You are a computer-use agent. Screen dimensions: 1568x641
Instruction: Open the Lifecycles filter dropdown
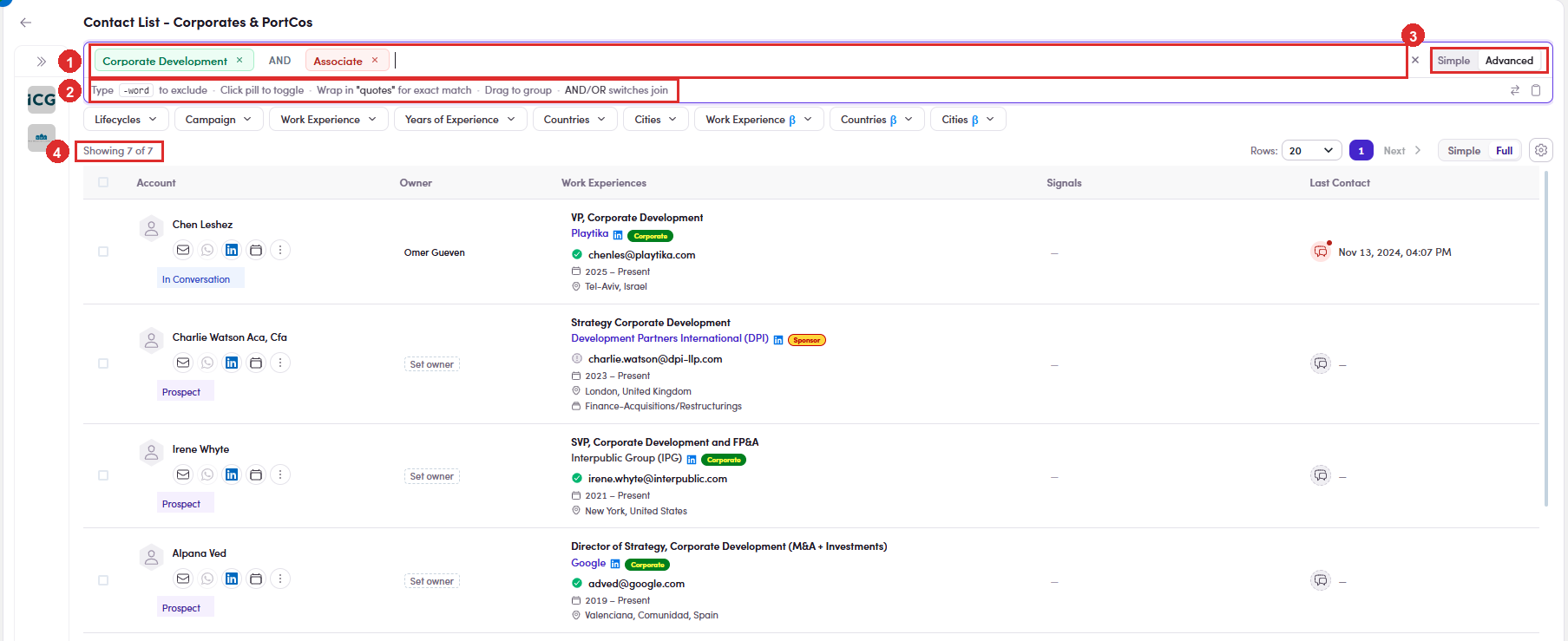126,120
